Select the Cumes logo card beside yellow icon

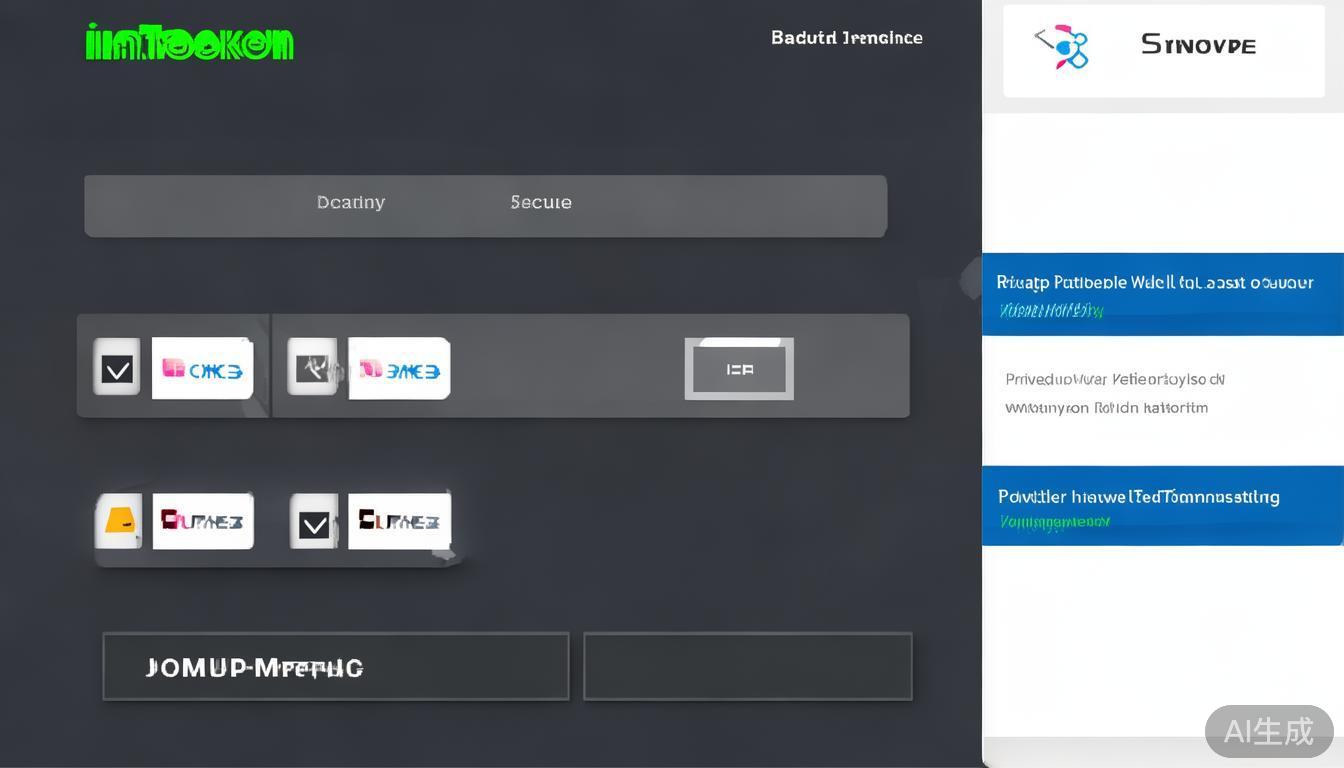pyautogui.click(x=203, y=521)
